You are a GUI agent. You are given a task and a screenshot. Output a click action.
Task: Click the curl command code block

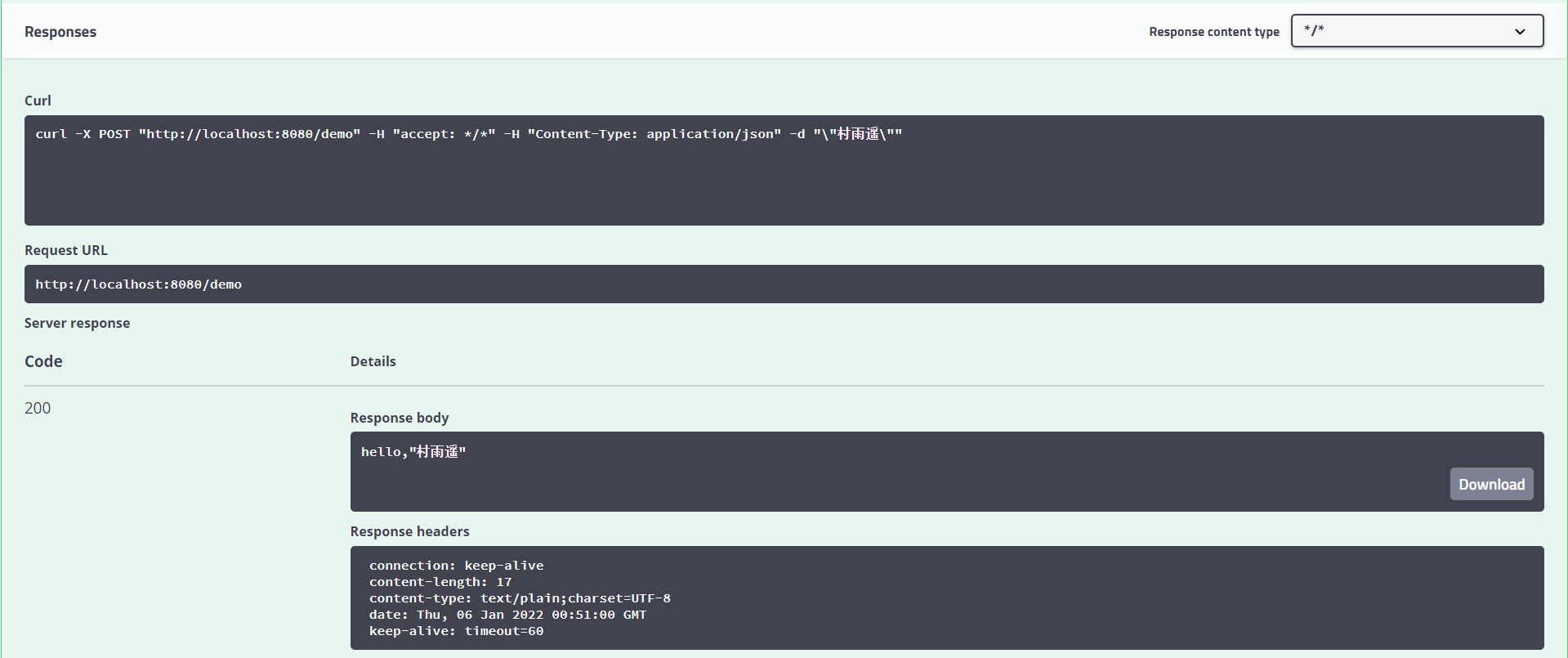click(468, 134)
